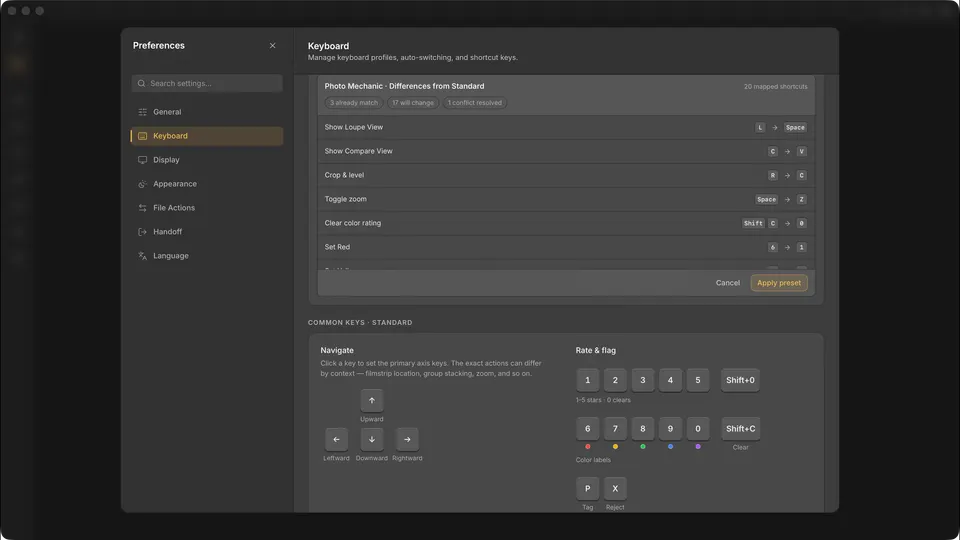Apply the Photo Mechanic preset

(779, 283)
